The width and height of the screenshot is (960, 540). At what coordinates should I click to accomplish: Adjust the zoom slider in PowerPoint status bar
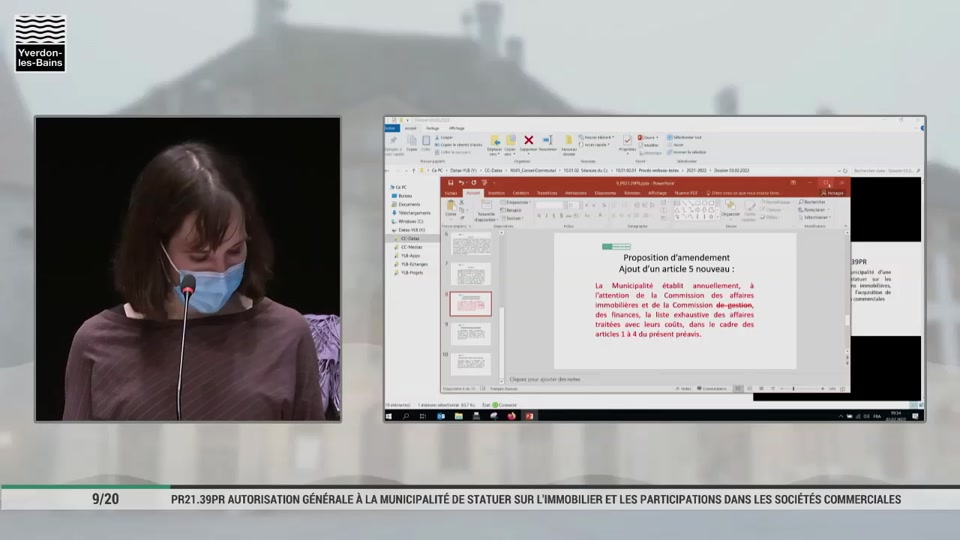pos(794,388)
